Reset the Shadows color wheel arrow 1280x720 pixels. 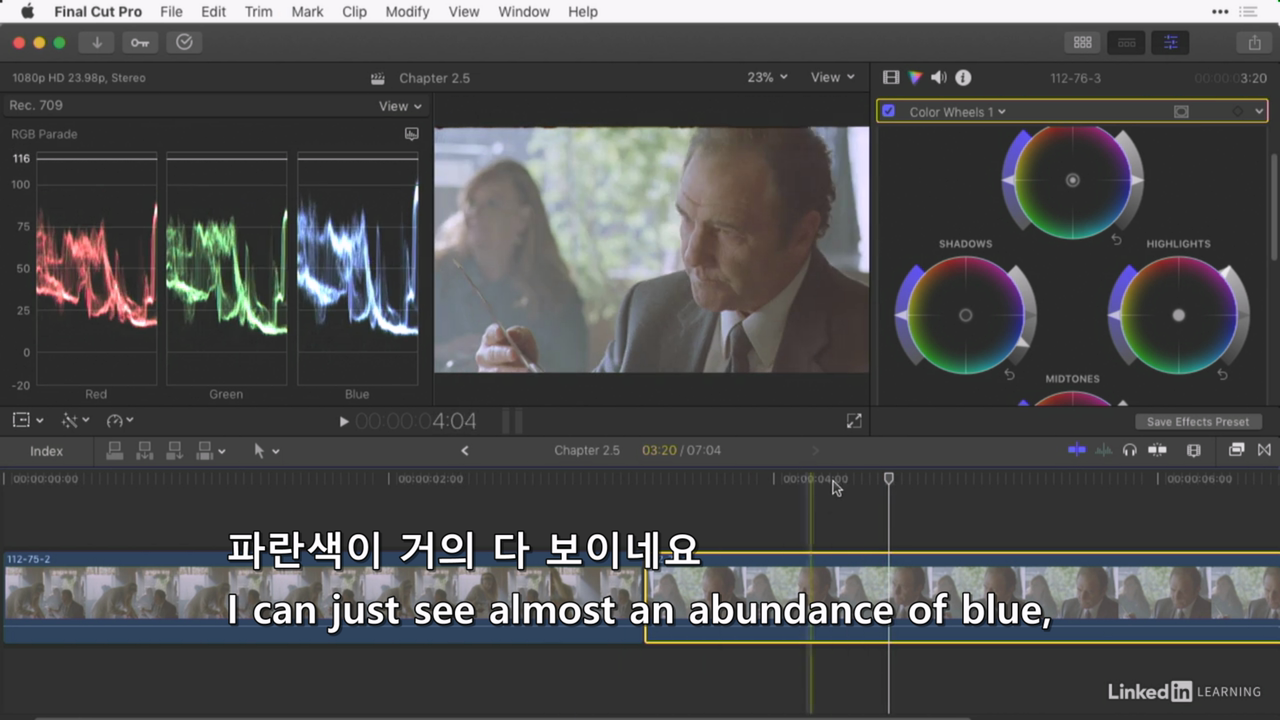click(x=1009, y=375)
